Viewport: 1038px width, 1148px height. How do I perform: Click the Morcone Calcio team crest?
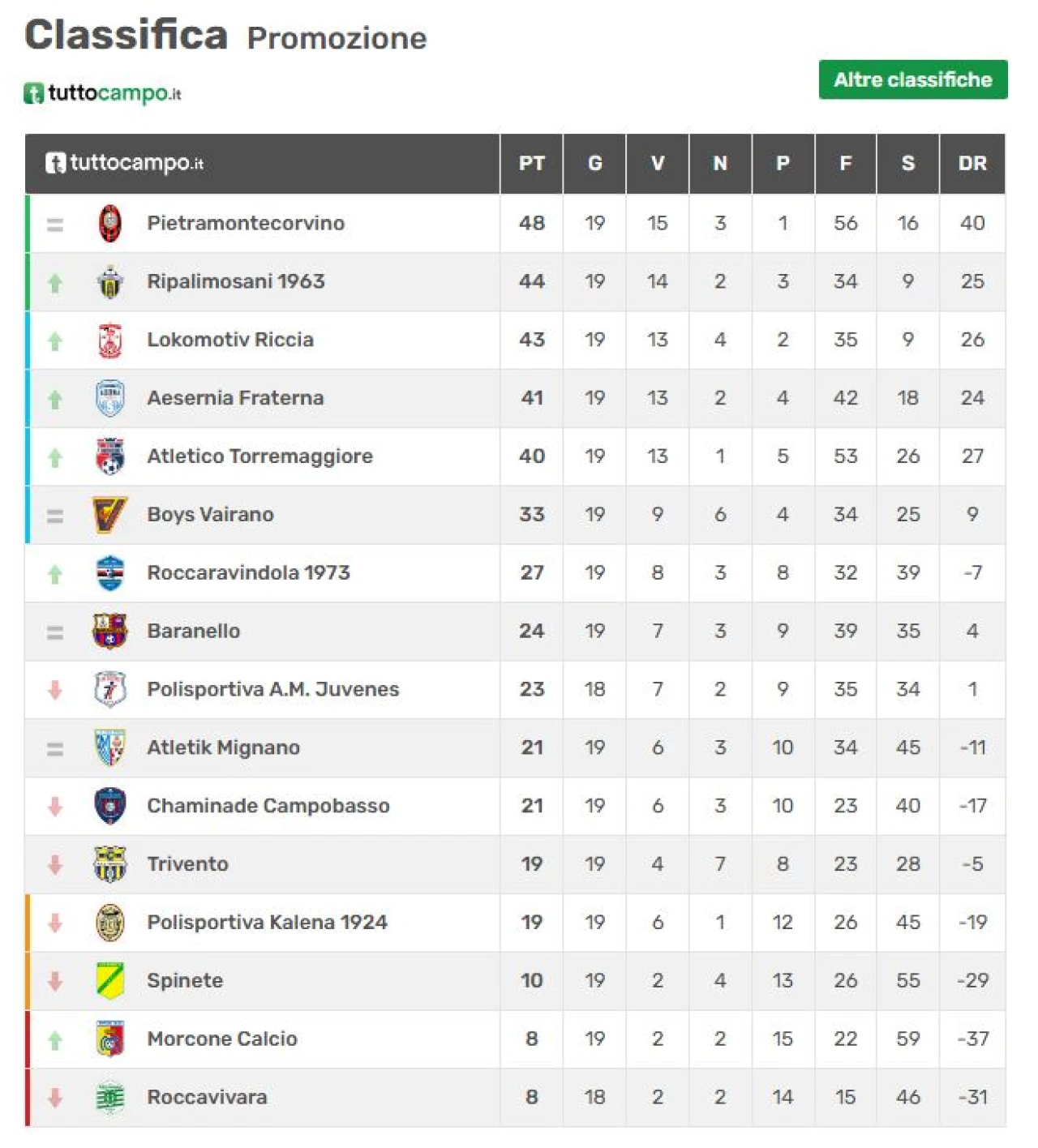tap(110, 1039)
